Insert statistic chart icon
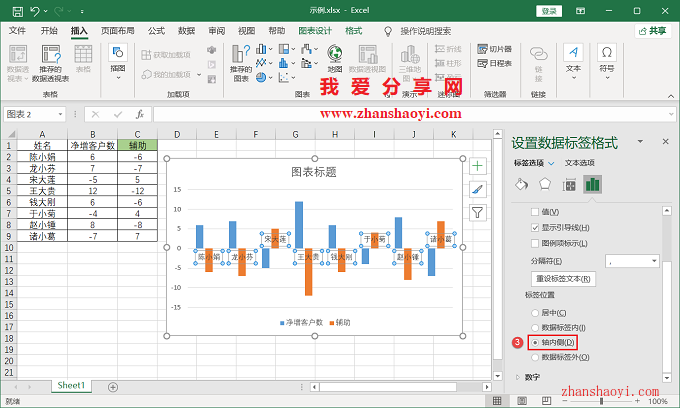The height and width of the screenshot is (408, 680). tap(284, 63)
